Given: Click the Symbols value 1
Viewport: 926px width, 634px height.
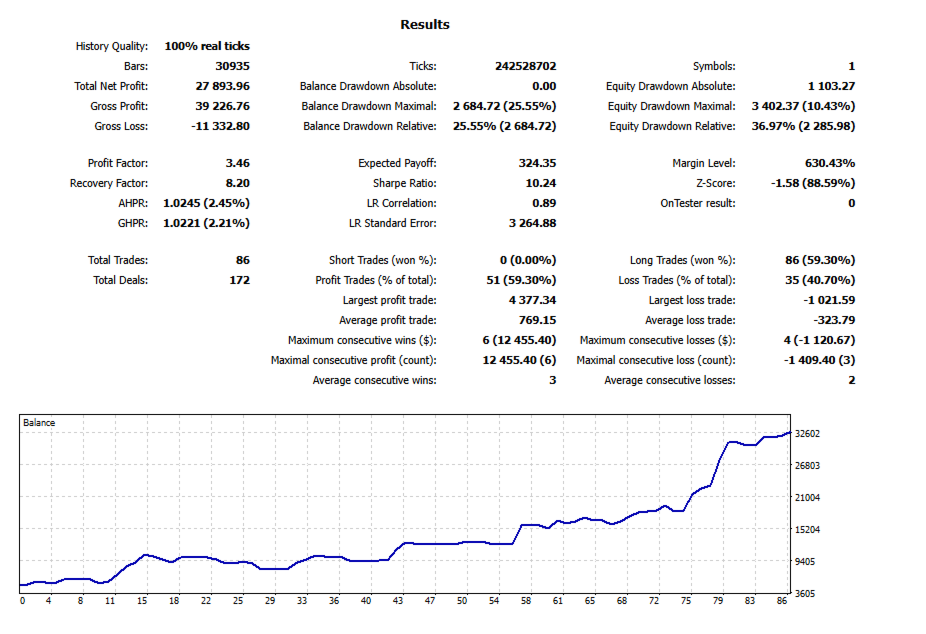Looking at the screenshot, I should [852, 66].
